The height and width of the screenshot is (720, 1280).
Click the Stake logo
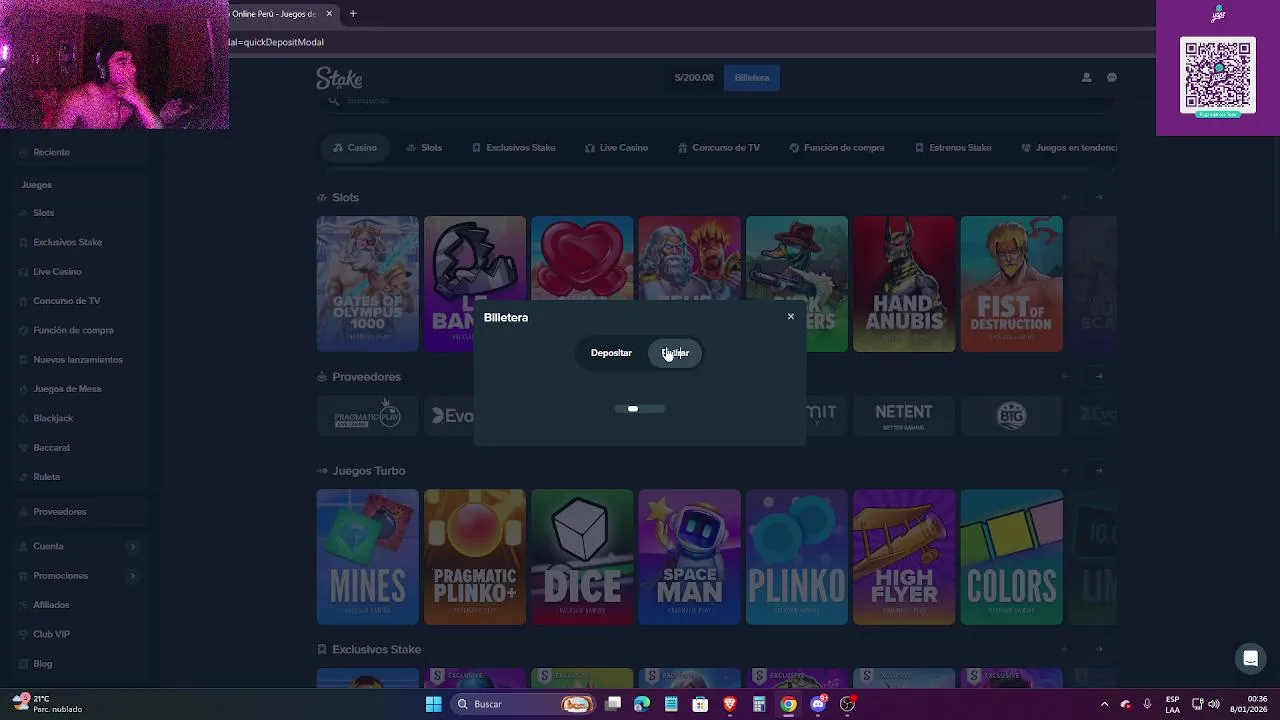tap(339, 78)
